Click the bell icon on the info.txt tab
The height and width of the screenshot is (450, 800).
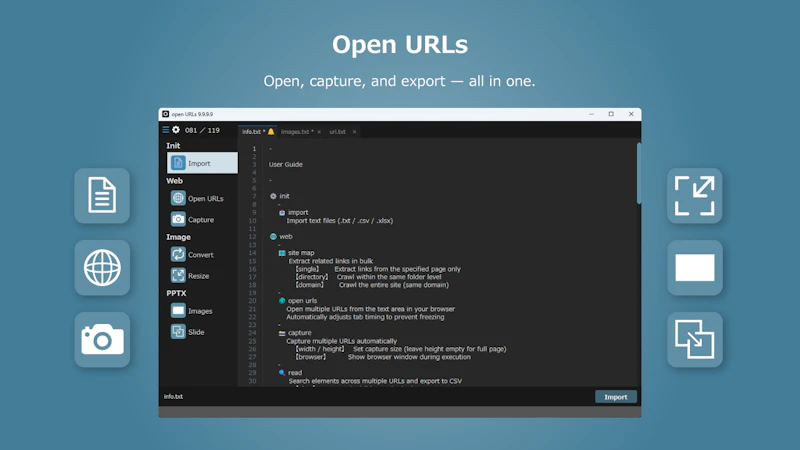[x=271, y=132]
